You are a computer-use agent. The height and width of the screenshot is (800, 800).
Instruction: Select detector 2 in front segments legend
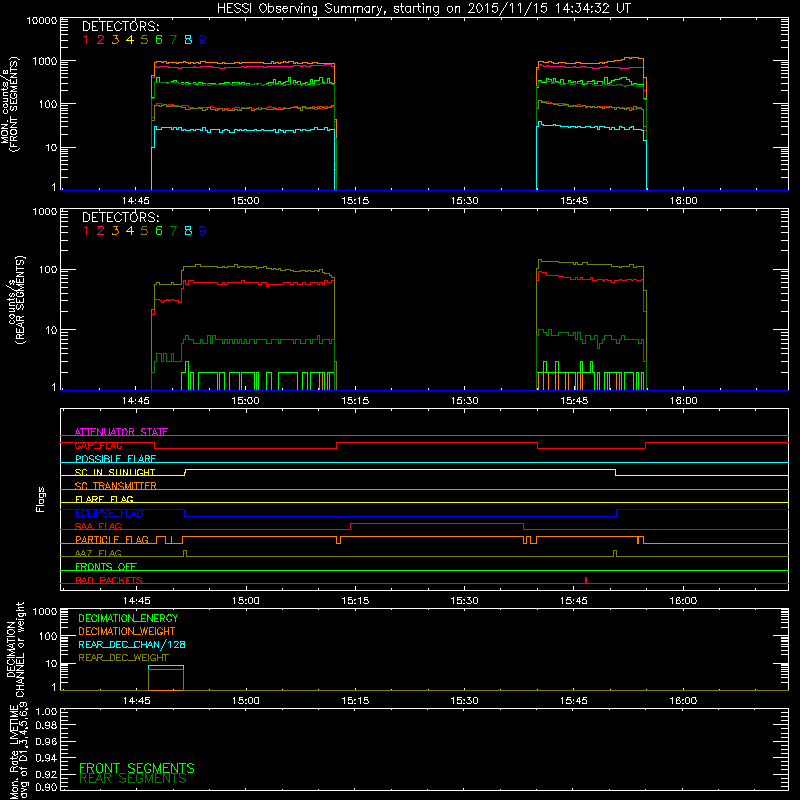coord(101,40)
